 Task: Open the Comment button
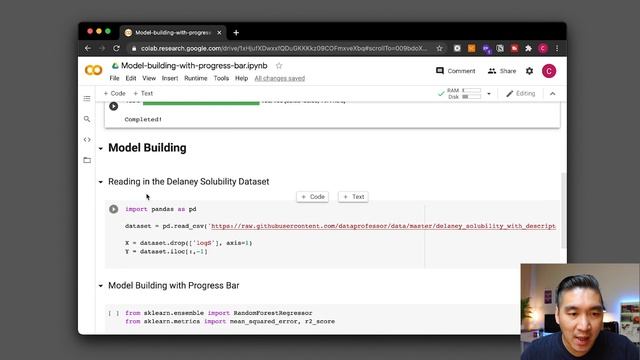tap(456, 71)
